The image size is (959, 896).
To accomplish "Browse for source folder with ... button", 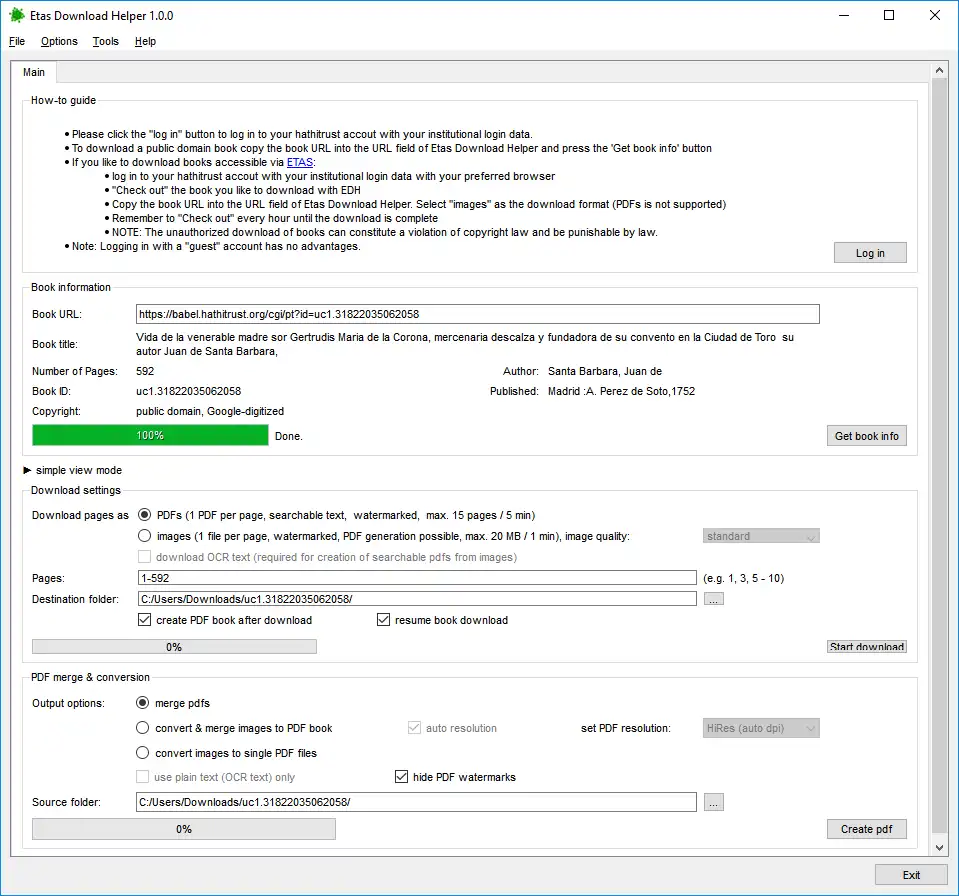I will click(713, 802).
